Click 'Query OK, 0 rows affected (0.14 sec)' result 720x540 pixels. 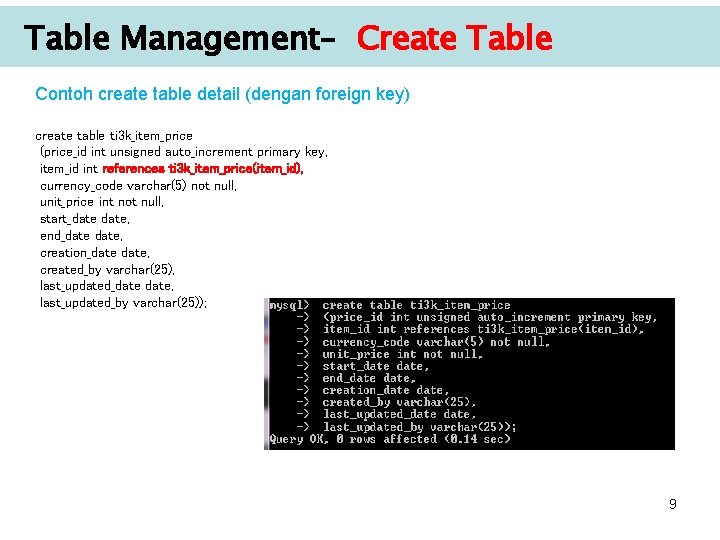click(x=390, y=439)
